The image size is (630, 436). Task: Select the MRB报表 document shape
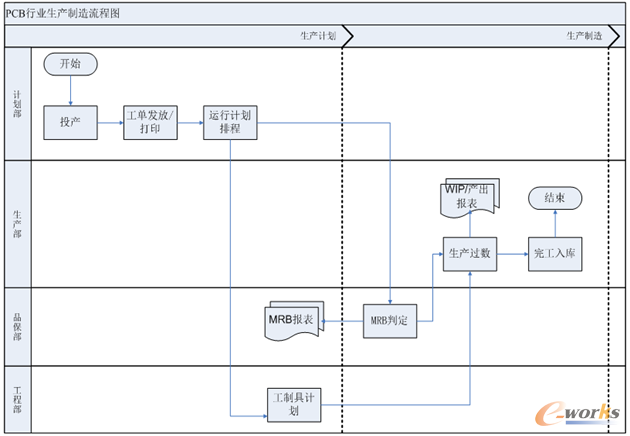(x=291, y=320)
